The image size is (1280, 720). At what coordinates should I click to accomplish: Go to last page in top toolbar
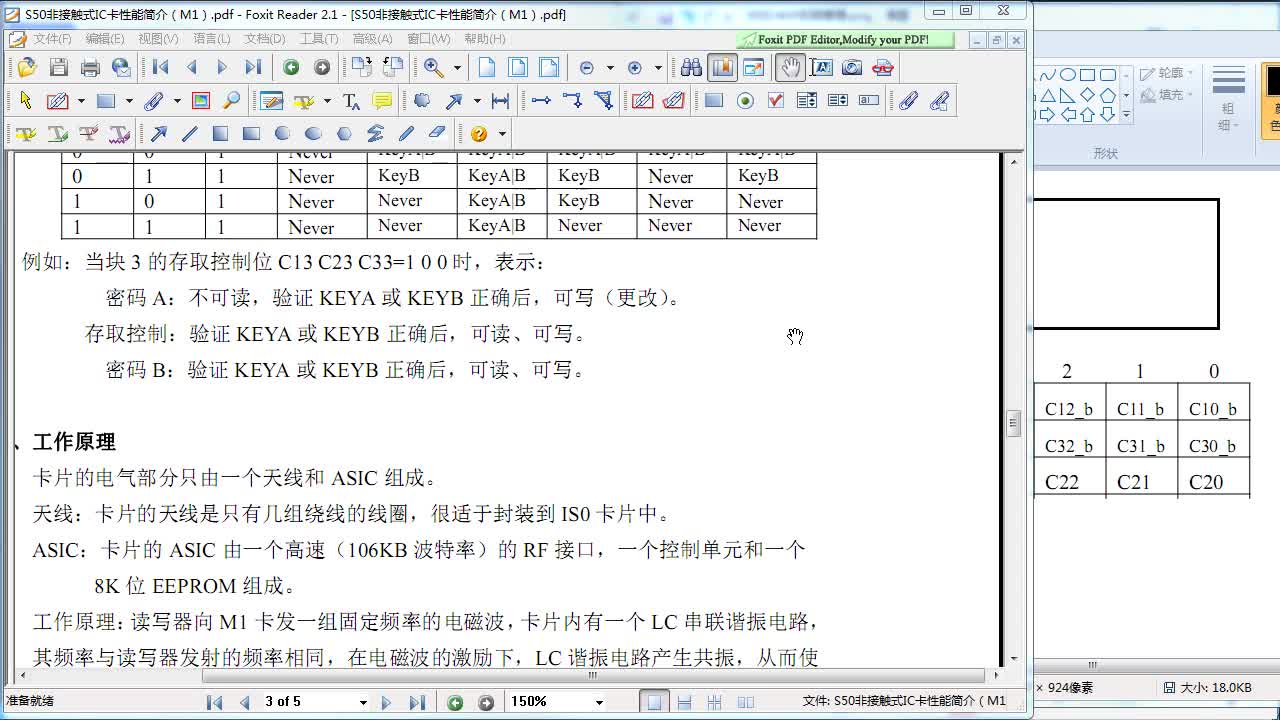[253, 68]
